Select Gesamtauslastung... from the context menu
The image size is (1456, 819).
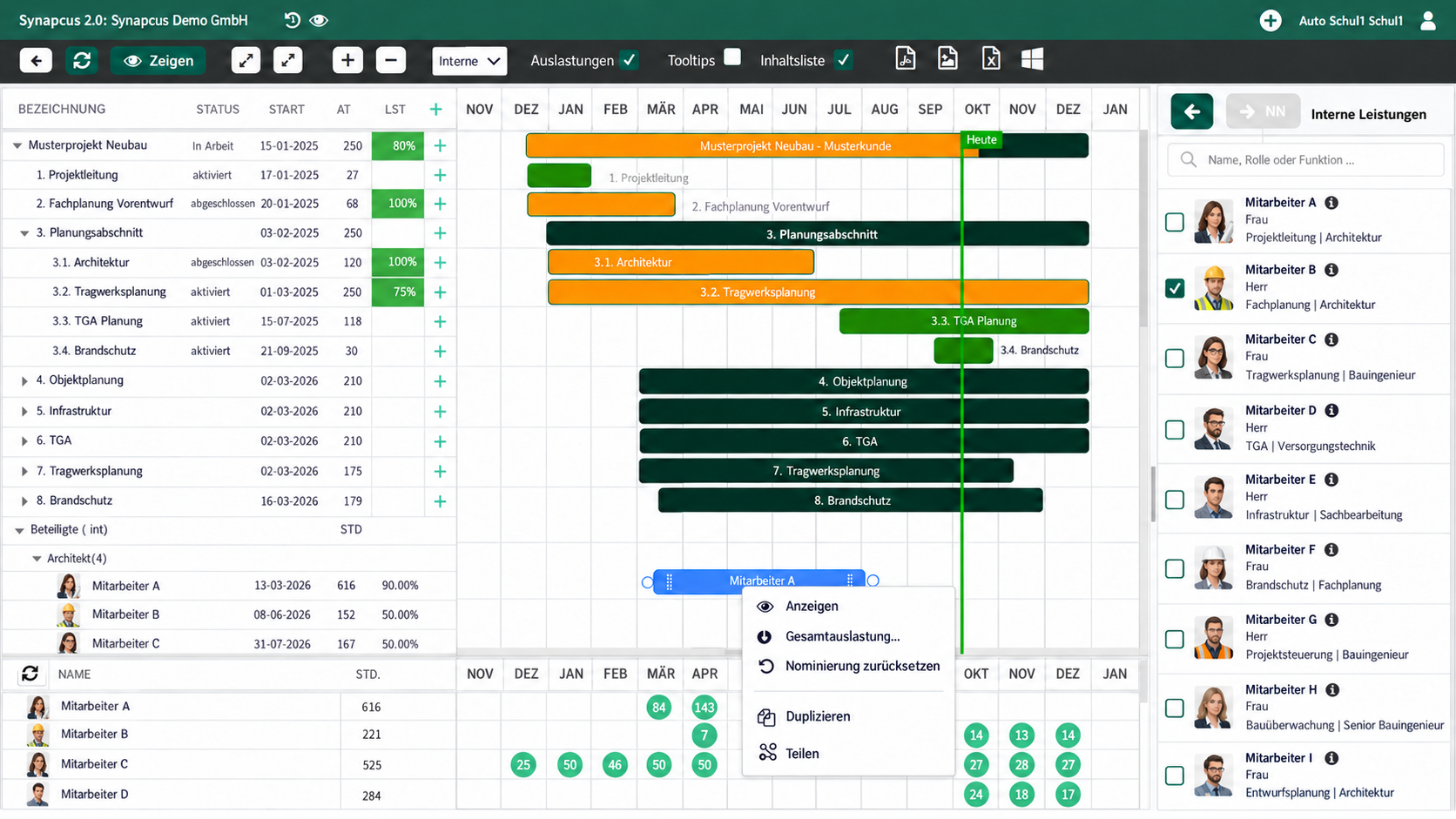click(842, 636)
